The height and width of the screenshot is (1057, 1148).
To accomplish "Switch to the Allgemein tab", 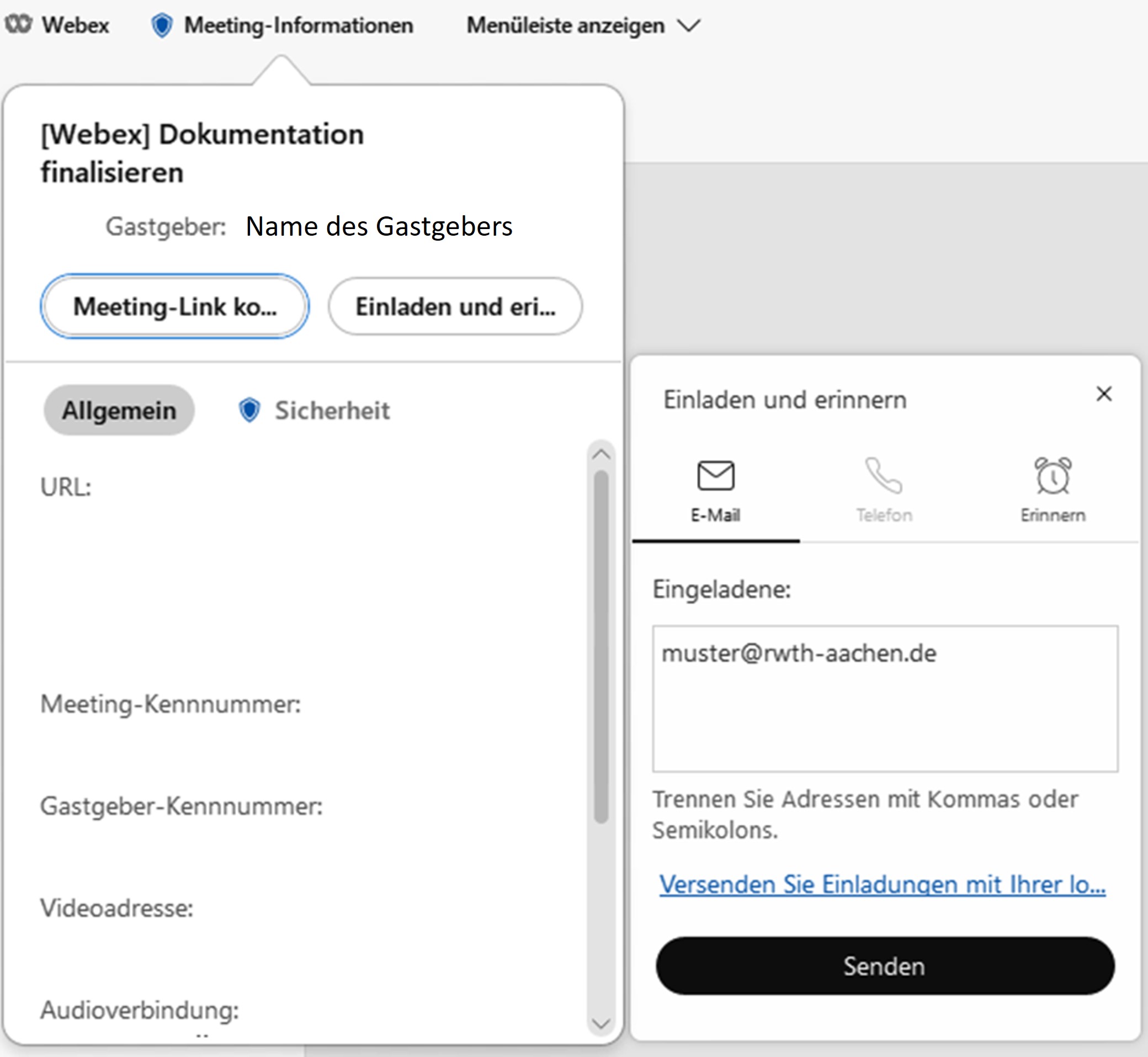I will [x=119, y=410].
